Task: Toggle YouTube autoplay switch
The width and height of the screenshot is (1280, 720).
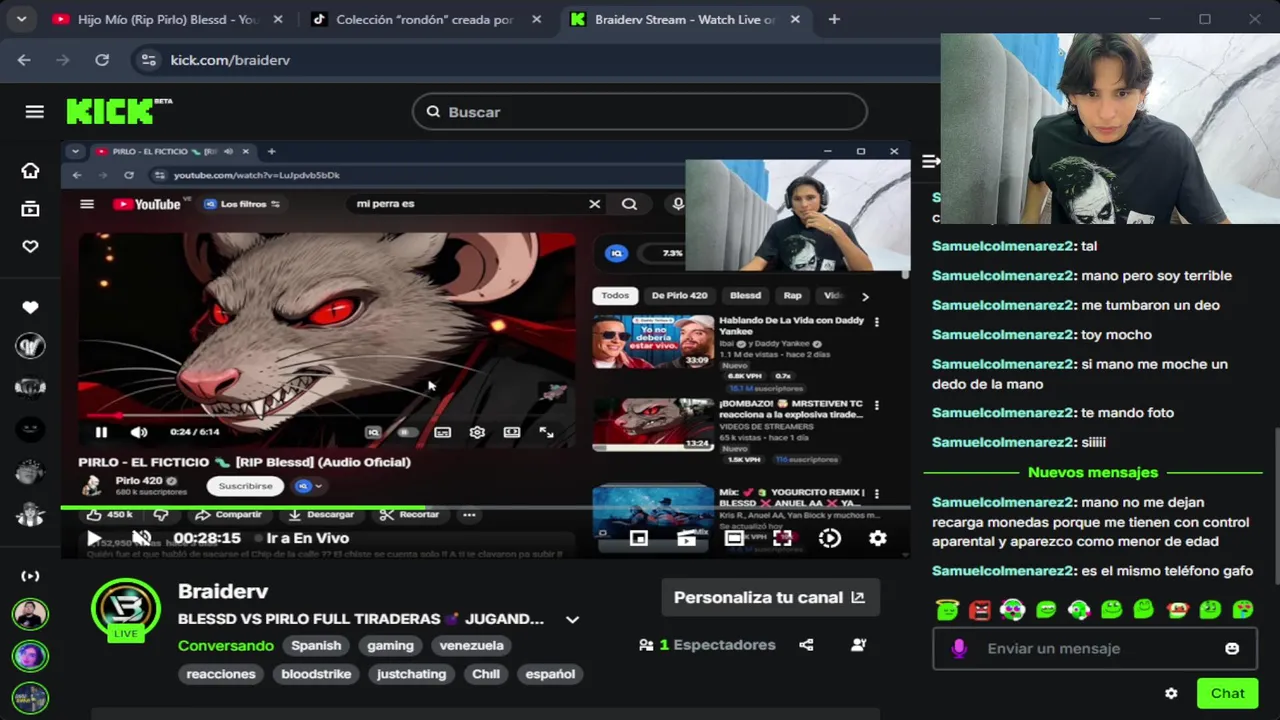Action: pos(406,432)
